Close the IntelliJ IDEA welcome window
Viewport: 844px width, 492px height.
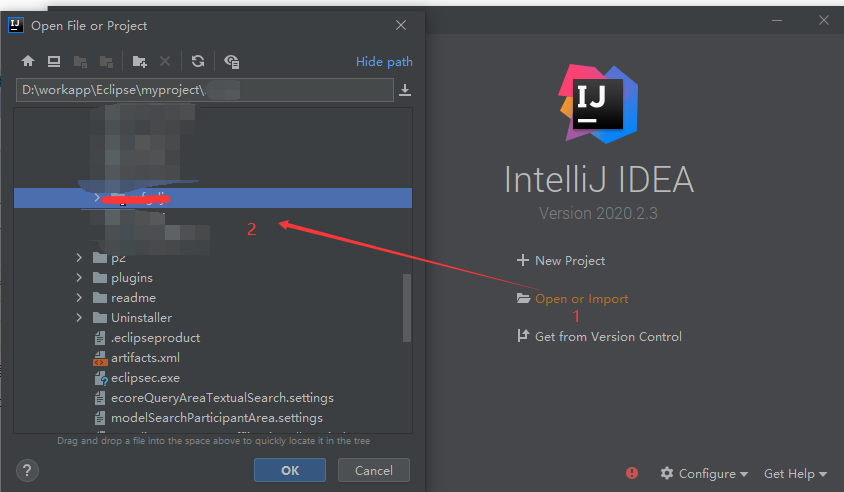(824, 20)
